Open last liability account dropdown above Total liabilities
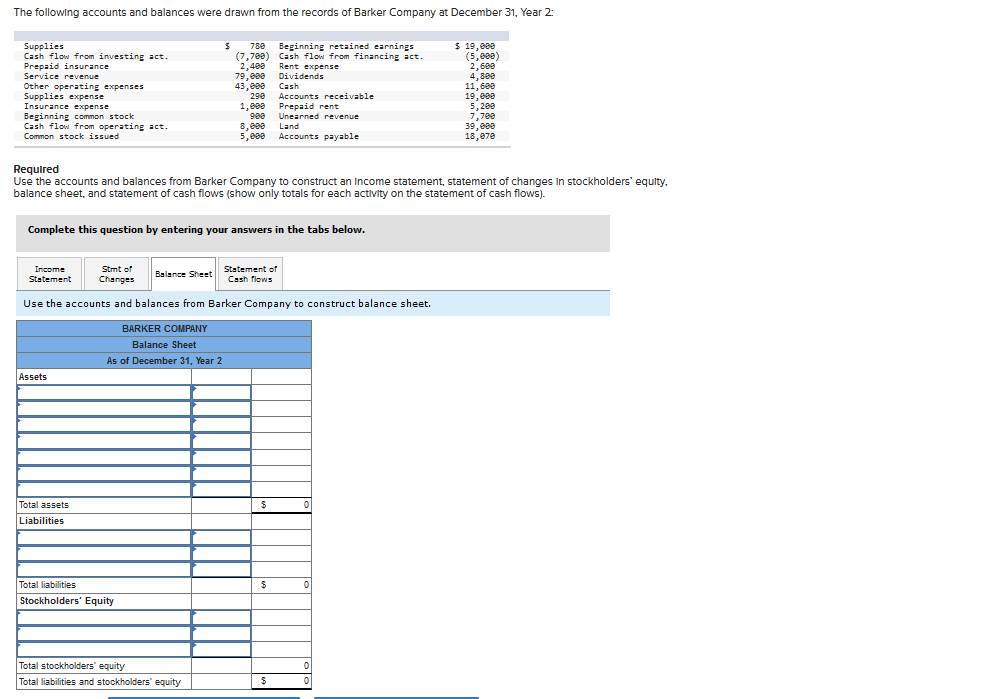 coord(104,569)
